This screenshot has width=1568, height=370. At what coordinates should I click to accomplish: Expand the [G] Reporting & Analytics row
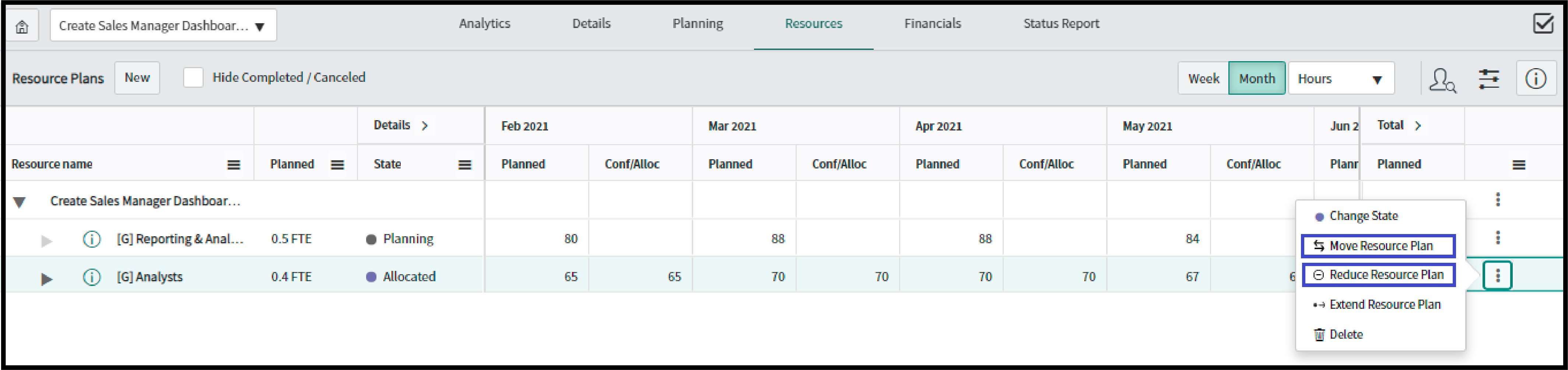point(46,239)
